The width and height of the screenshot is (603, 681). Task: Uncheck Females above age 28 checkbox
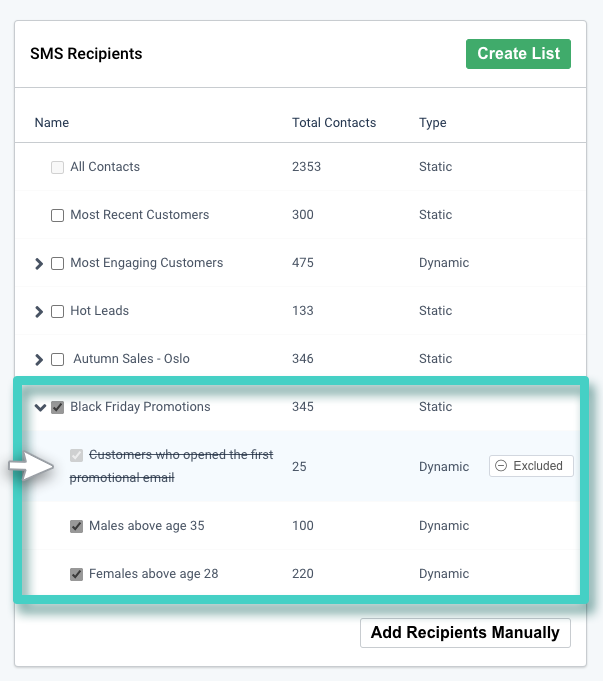pyautogui.click(x=77, y=574)
